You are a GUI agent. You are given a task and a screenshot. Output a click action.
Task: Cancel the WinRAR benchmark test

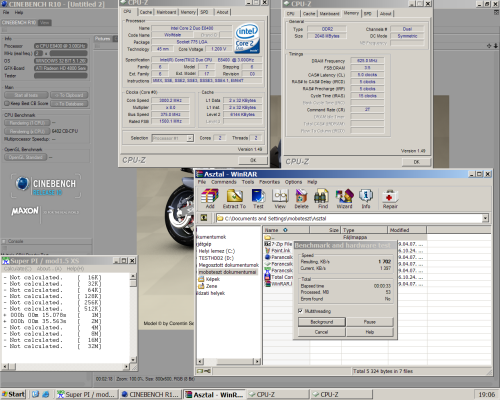[322, 332]
